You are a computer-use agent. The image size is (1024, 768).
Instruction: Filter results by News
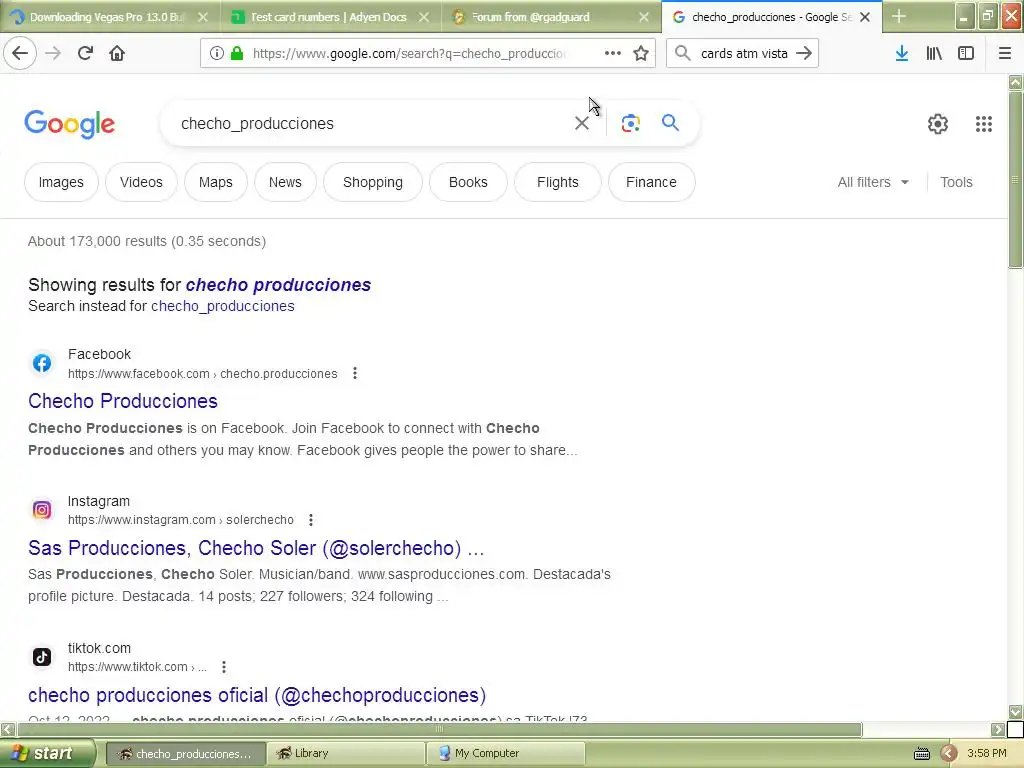coord(285,182)
